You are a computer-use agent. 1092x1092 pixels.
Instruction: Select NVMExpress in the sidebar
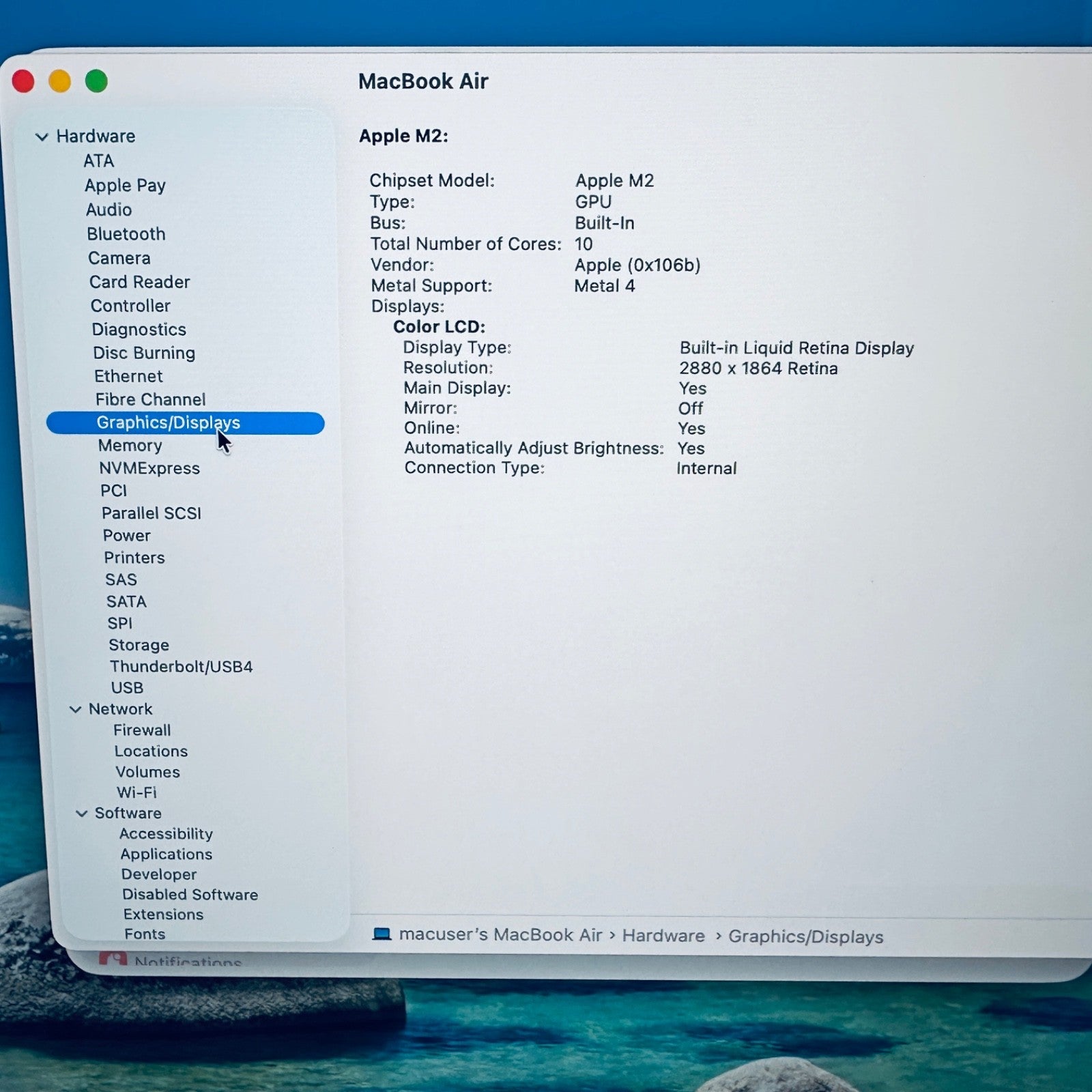(149, 468)
